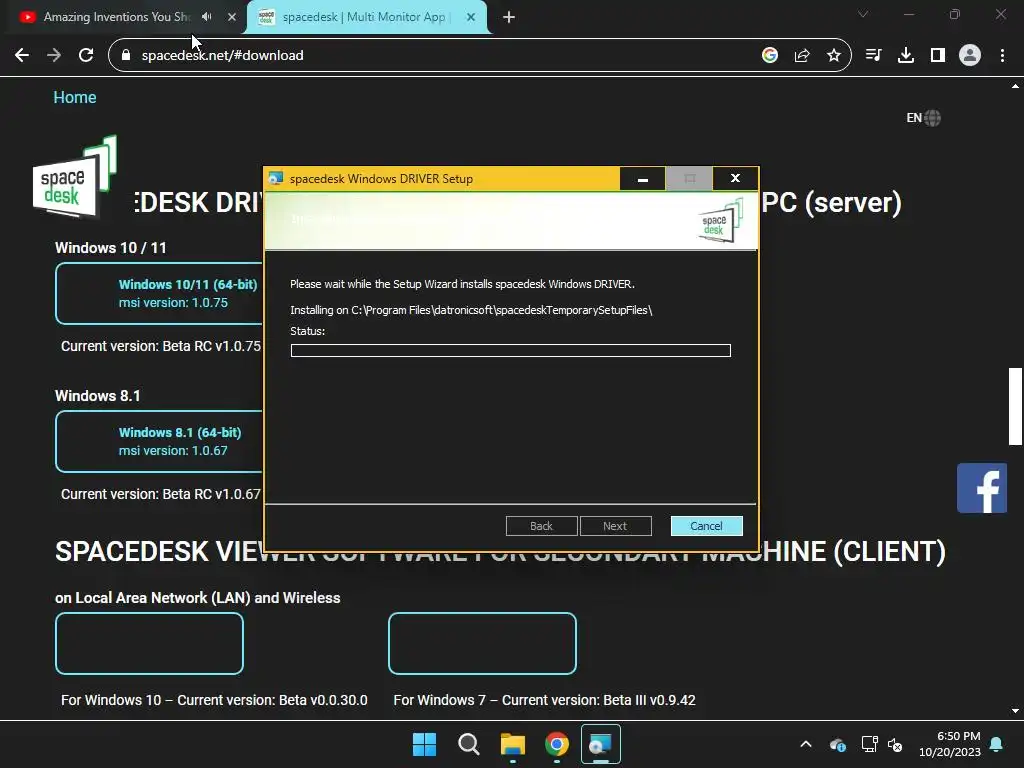Open a new browser tab
The width and height of the screenshot is (1024, 768).
(x=509, y=17)
